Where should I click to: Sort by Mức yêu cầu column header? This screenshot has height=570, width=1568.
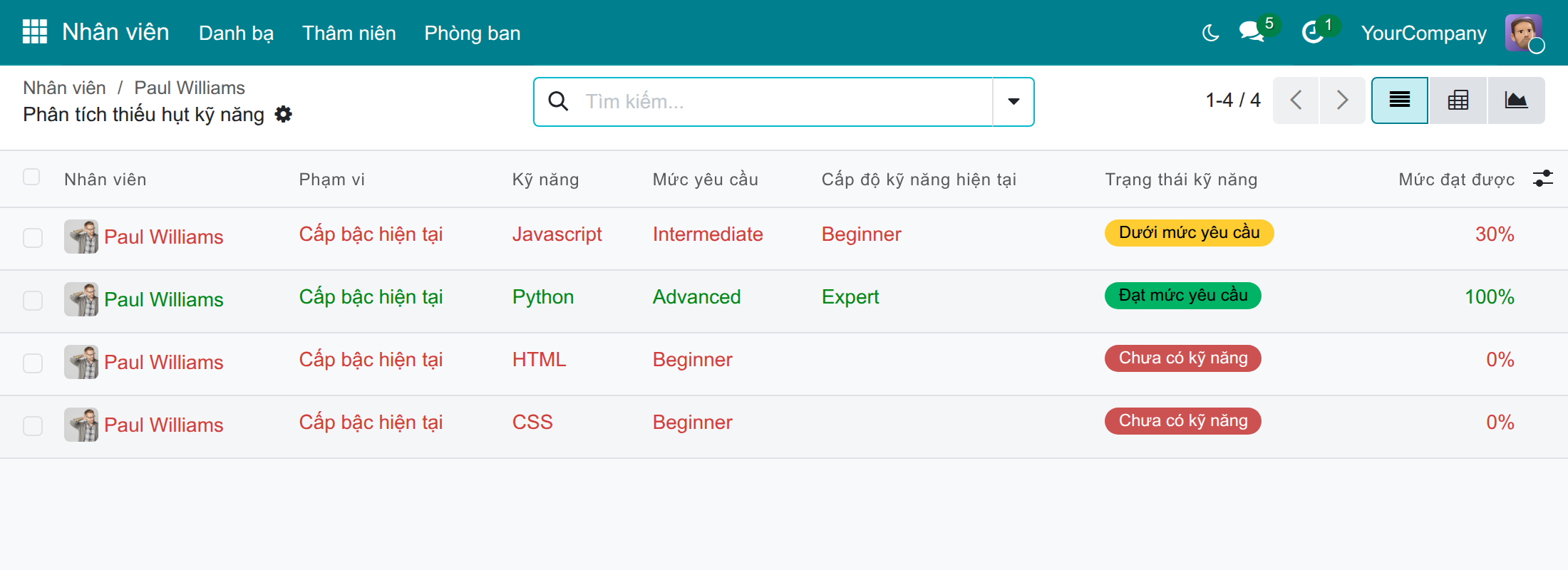click(x=705, y=180)
